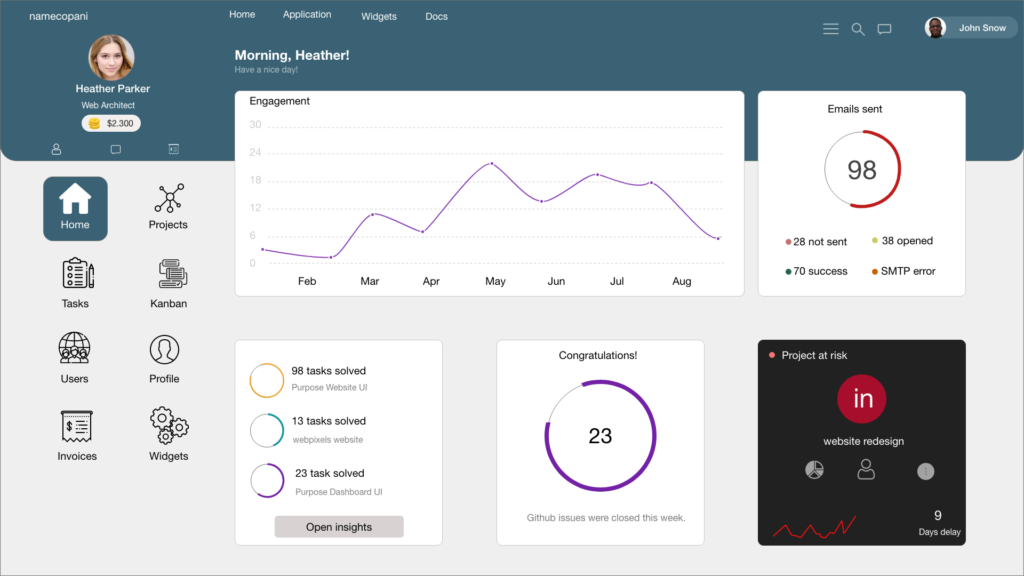The width and height of the screenshot is (1024, 576).
Task: Click the search magnifier icon
Action: click(x=858, y=29)
